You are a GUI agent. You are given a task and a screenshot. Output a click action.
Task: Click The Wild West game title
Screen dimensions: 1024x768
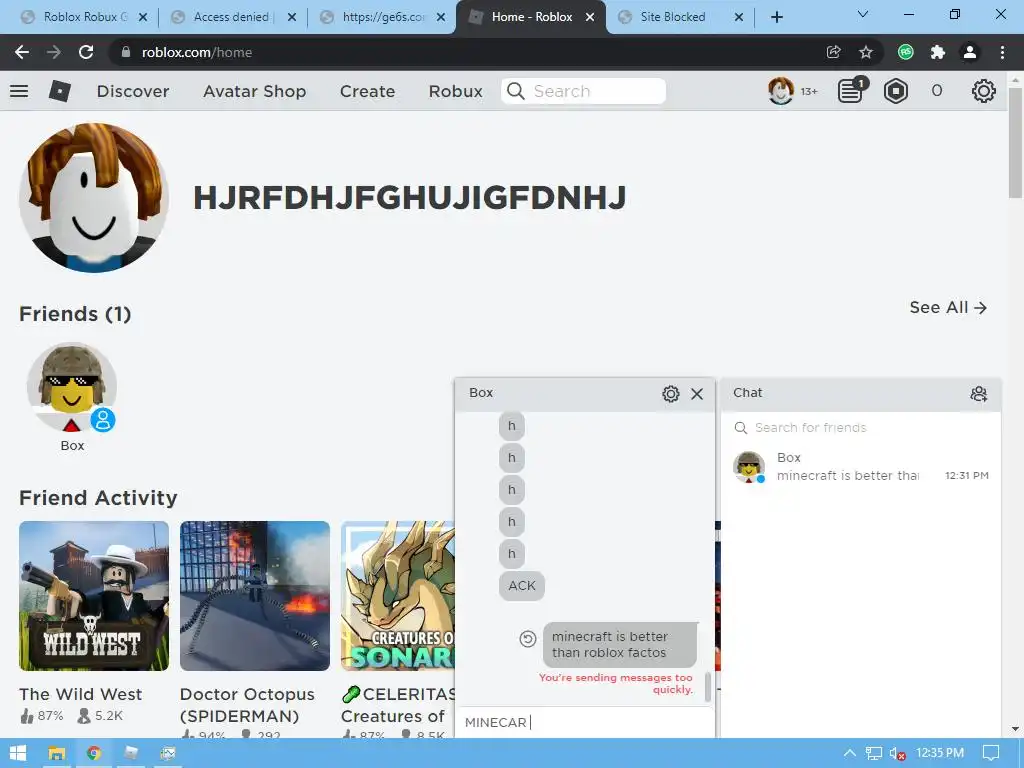point(80,694)
